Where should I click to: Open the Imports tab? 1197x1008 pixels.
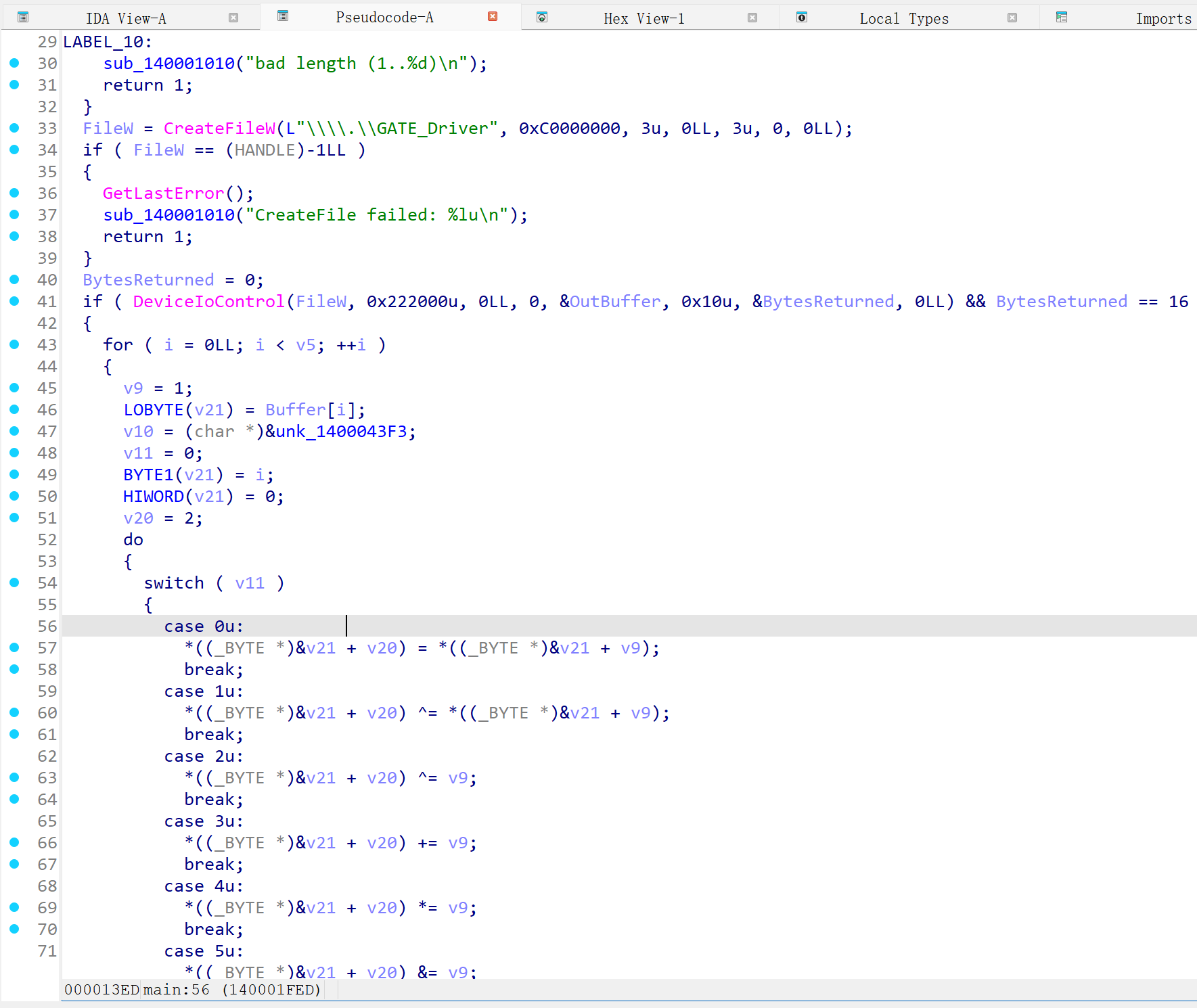[1162, 19]
